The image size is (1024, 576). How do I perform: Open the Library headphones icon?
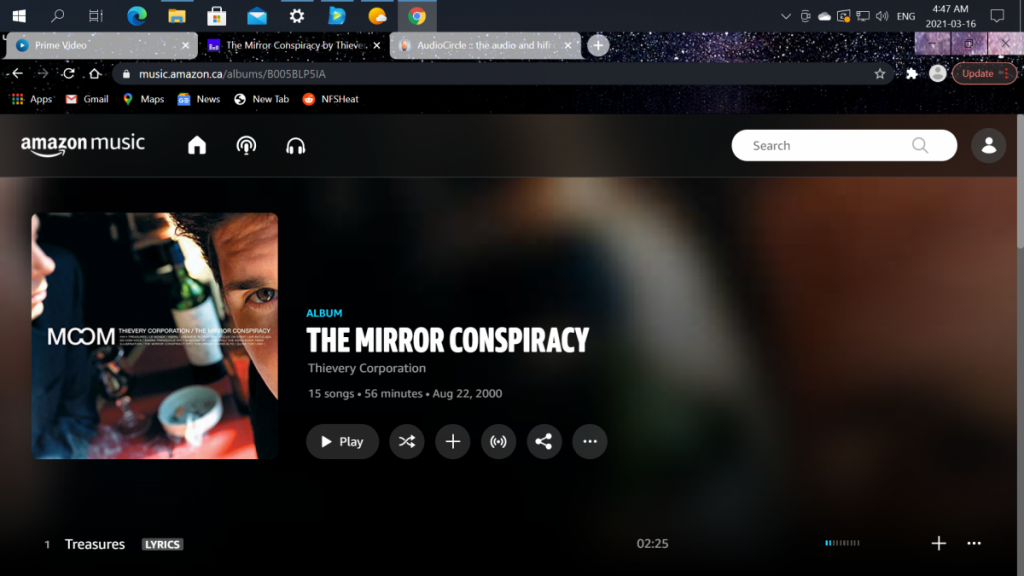296,146
